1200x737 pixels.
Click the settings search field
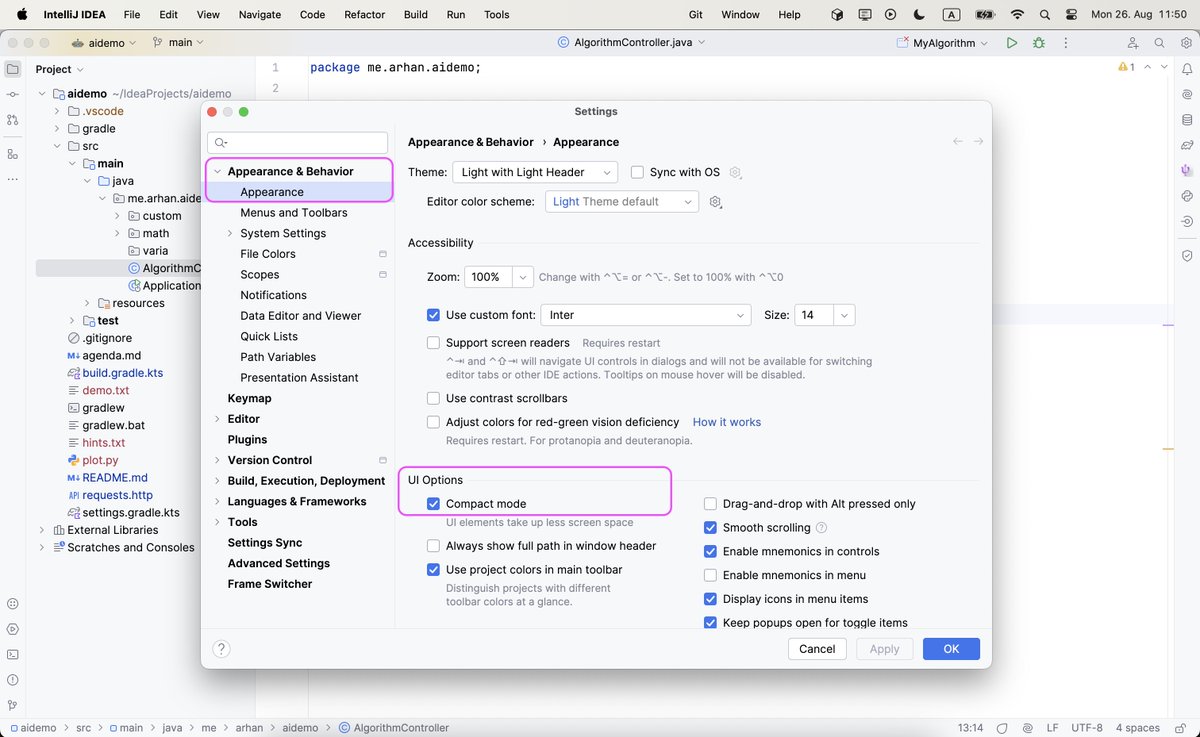point(298,143)
